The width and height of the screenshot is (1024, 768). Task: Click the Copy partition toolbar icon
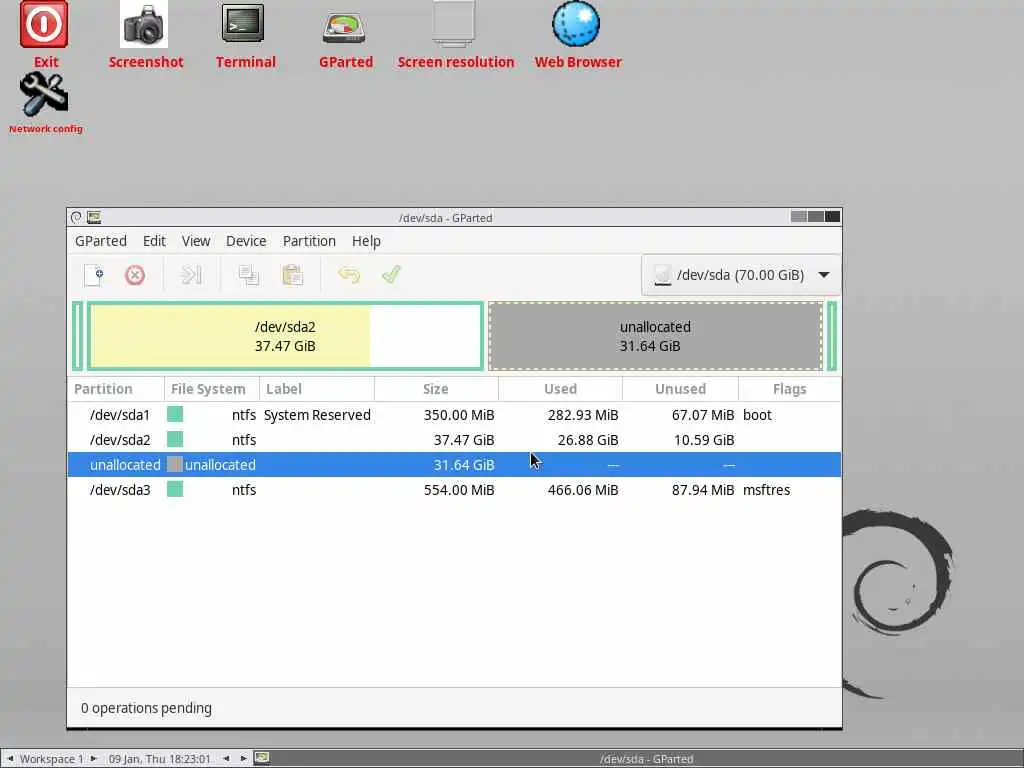click(x=249, y=275)
